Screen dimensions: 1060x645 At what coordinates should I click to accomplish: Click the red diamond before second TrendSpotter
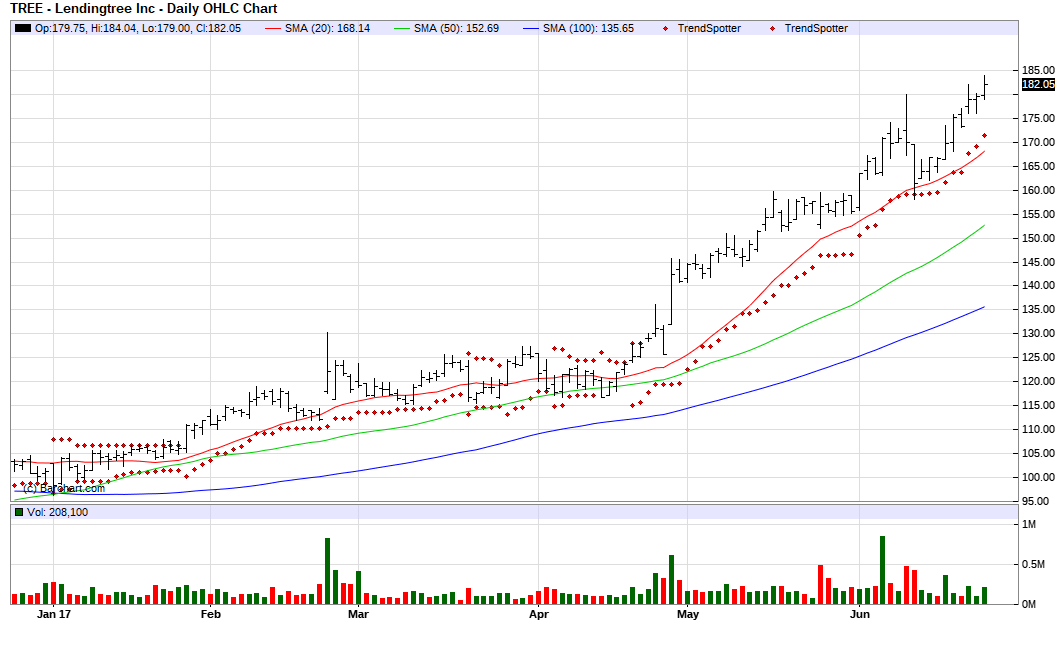pos(773,28)
